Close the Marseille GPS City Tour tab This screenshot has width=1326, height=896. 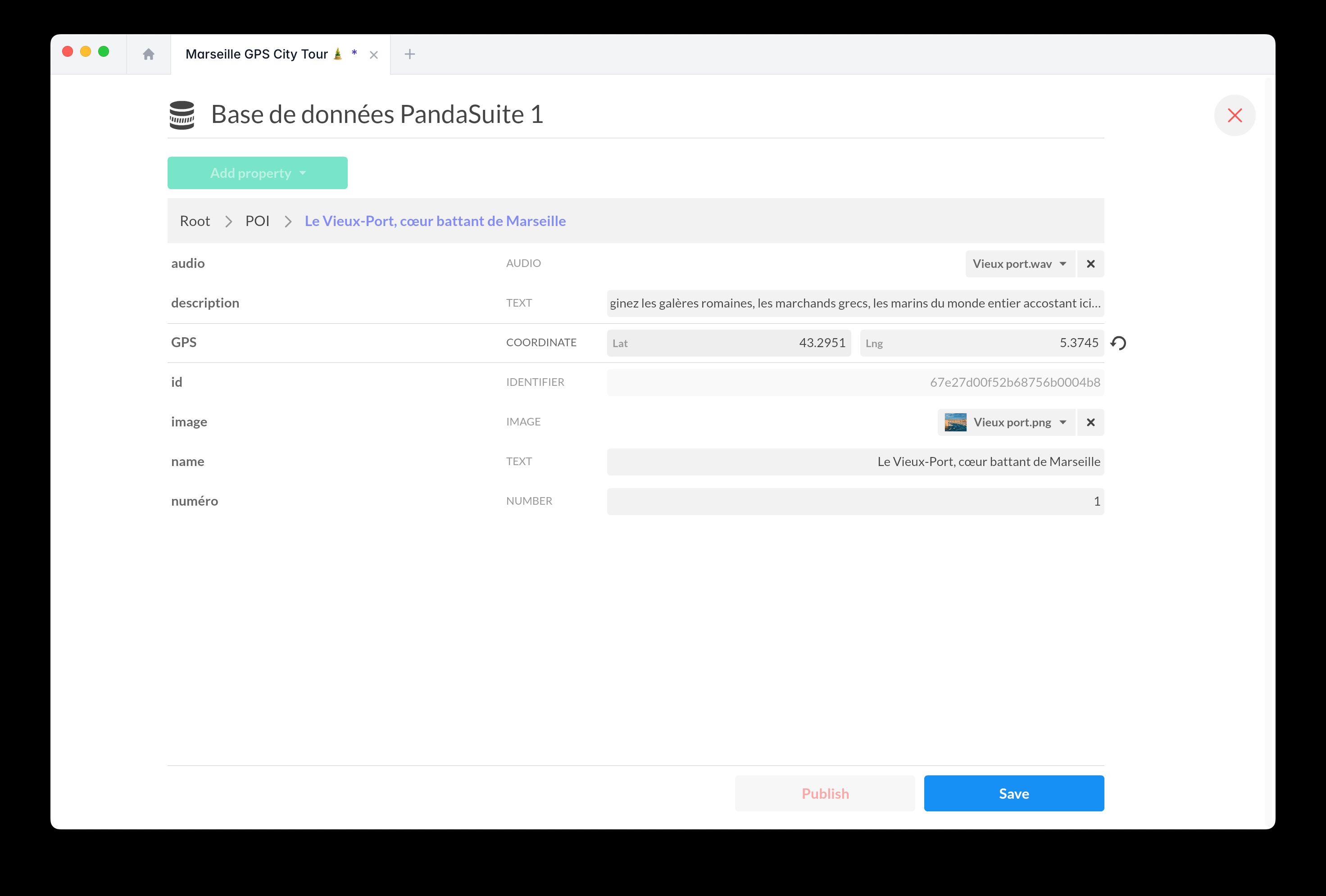[x=374, y=55]
